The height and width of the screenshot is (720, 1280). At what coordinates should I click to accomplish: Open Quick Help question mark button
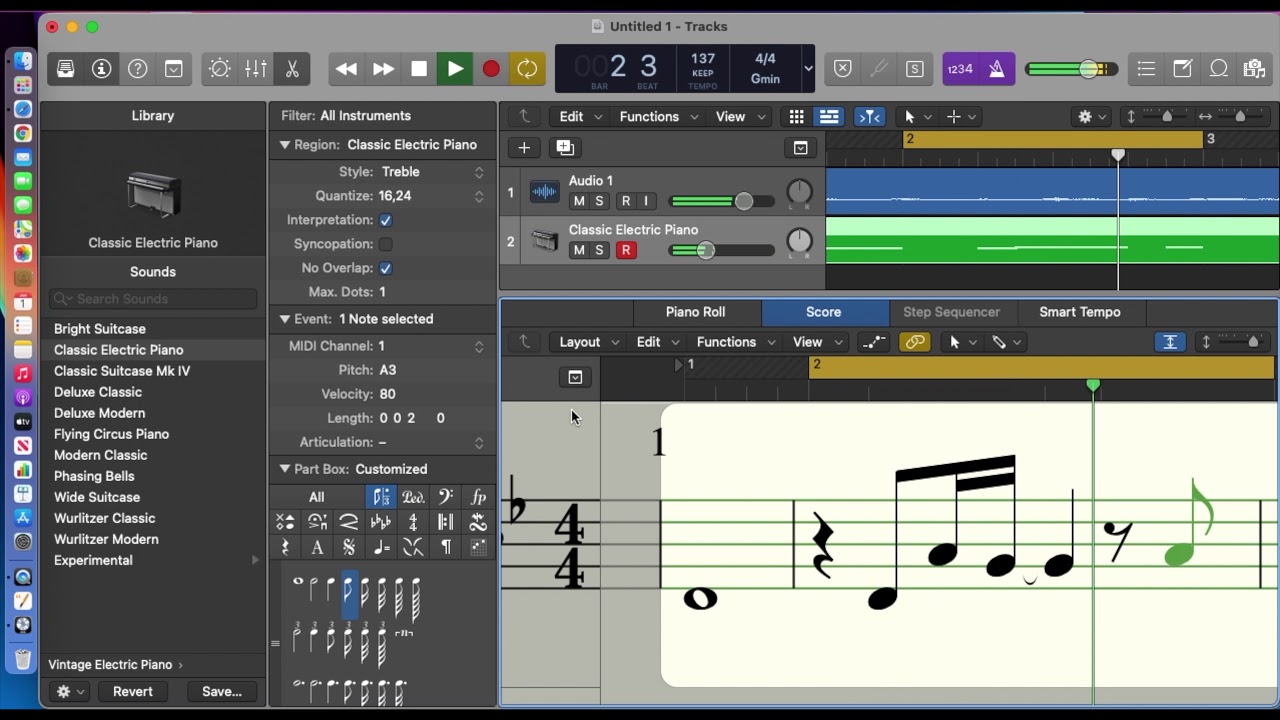click(138, 69)
